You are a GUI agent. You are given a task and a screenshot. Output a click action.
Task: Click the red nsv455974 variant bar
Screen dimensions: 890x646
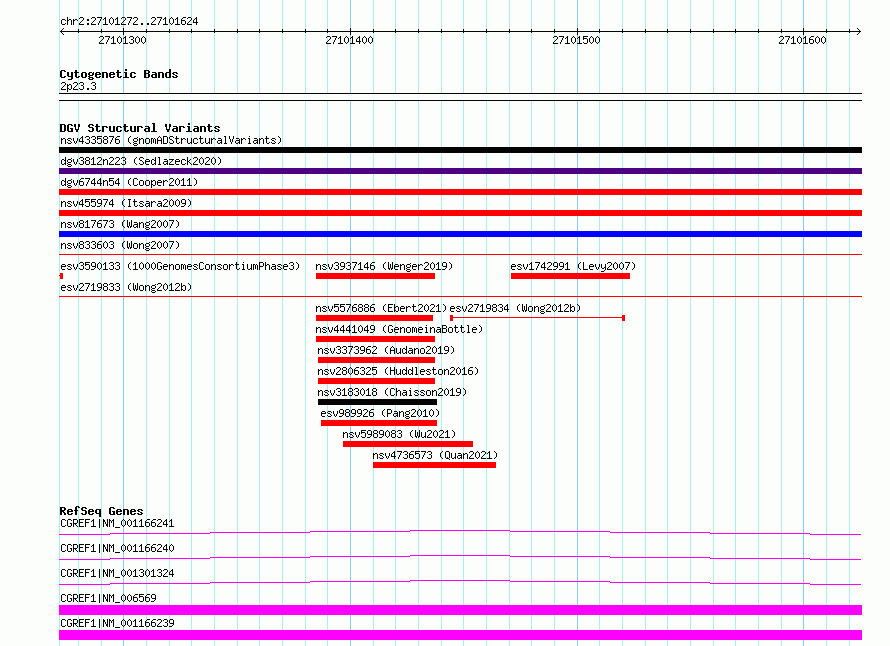[460, 213]
